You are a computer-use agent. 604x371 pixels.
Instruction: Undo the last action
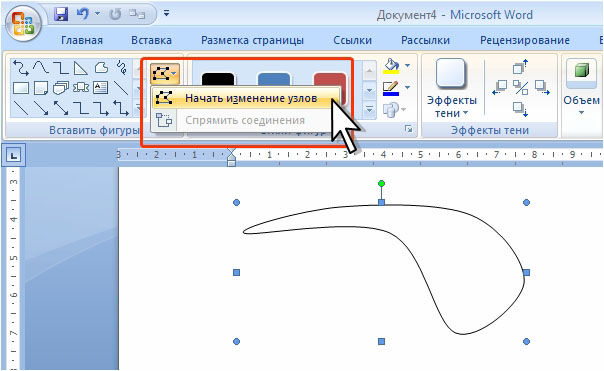(82, 14)
